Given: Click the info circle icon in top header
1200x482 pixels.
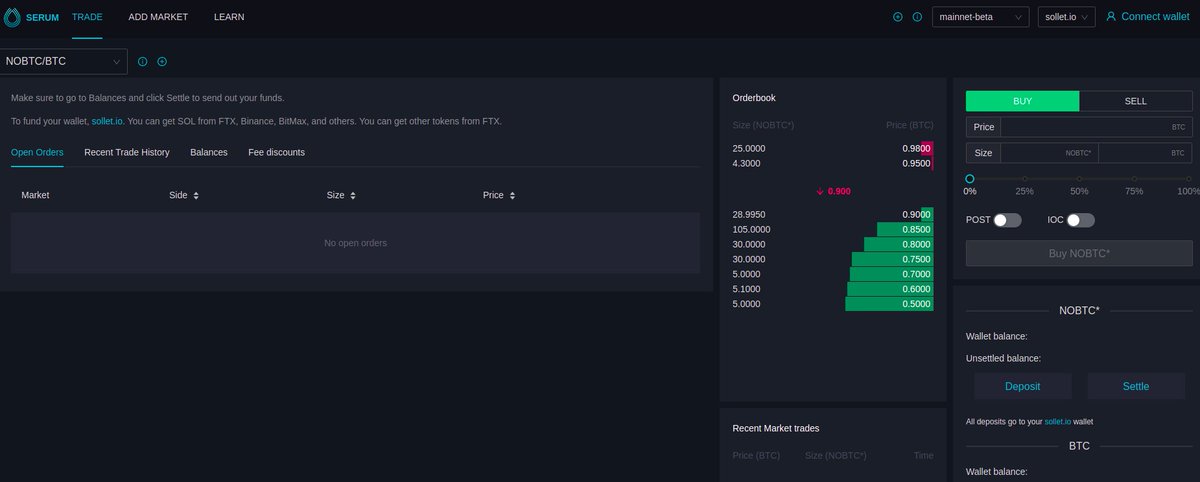Looking at the screenshot, I should 917,17.
